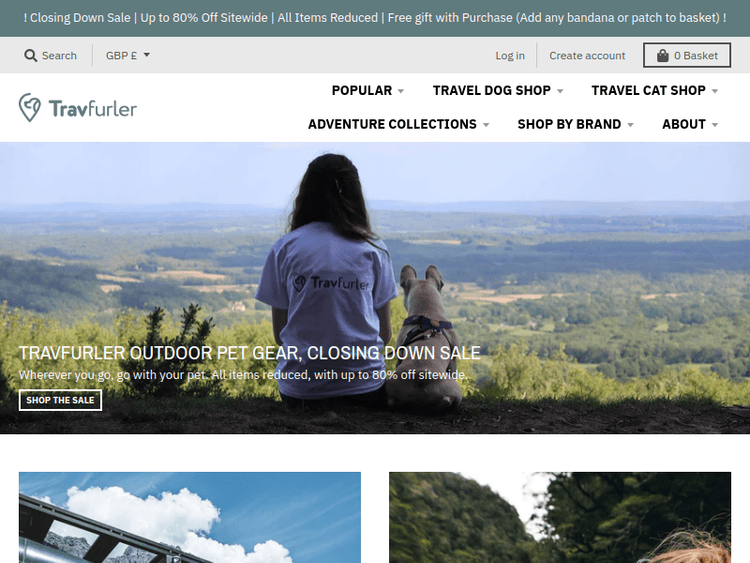Click the Shop The Sale button
Image resolution: width=750 pixels, height=563 pixels.
60,400
